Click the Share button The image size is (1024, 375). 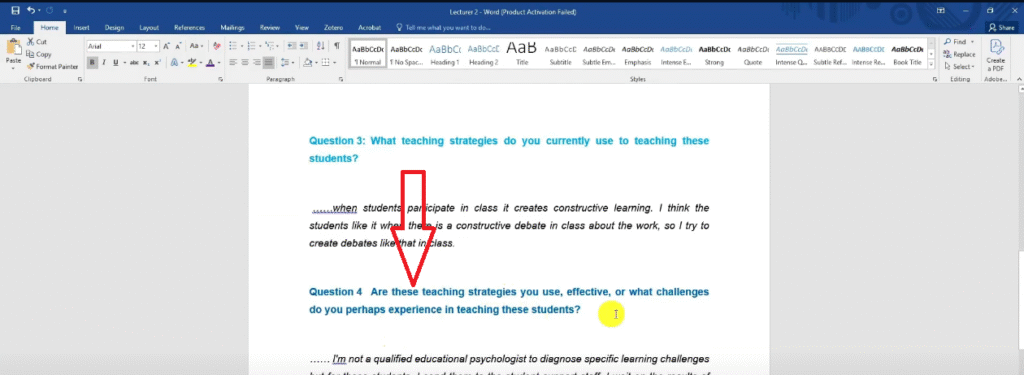pos(1002,28)
